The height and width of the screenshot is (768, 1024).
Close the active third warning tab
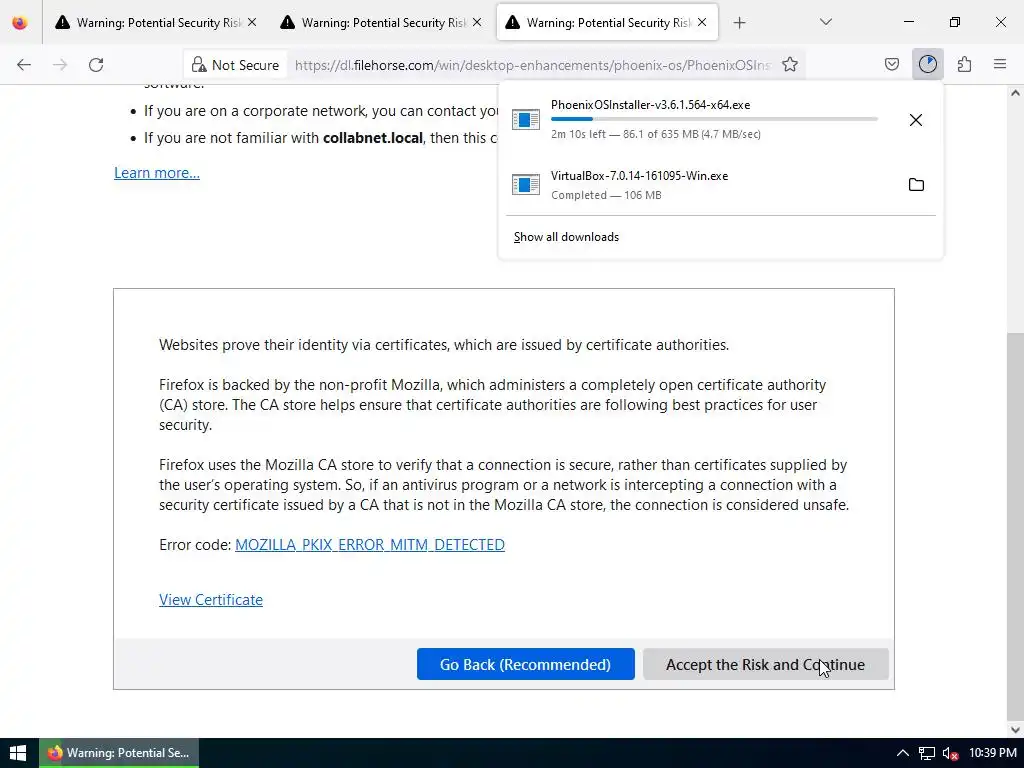(702, 22)
